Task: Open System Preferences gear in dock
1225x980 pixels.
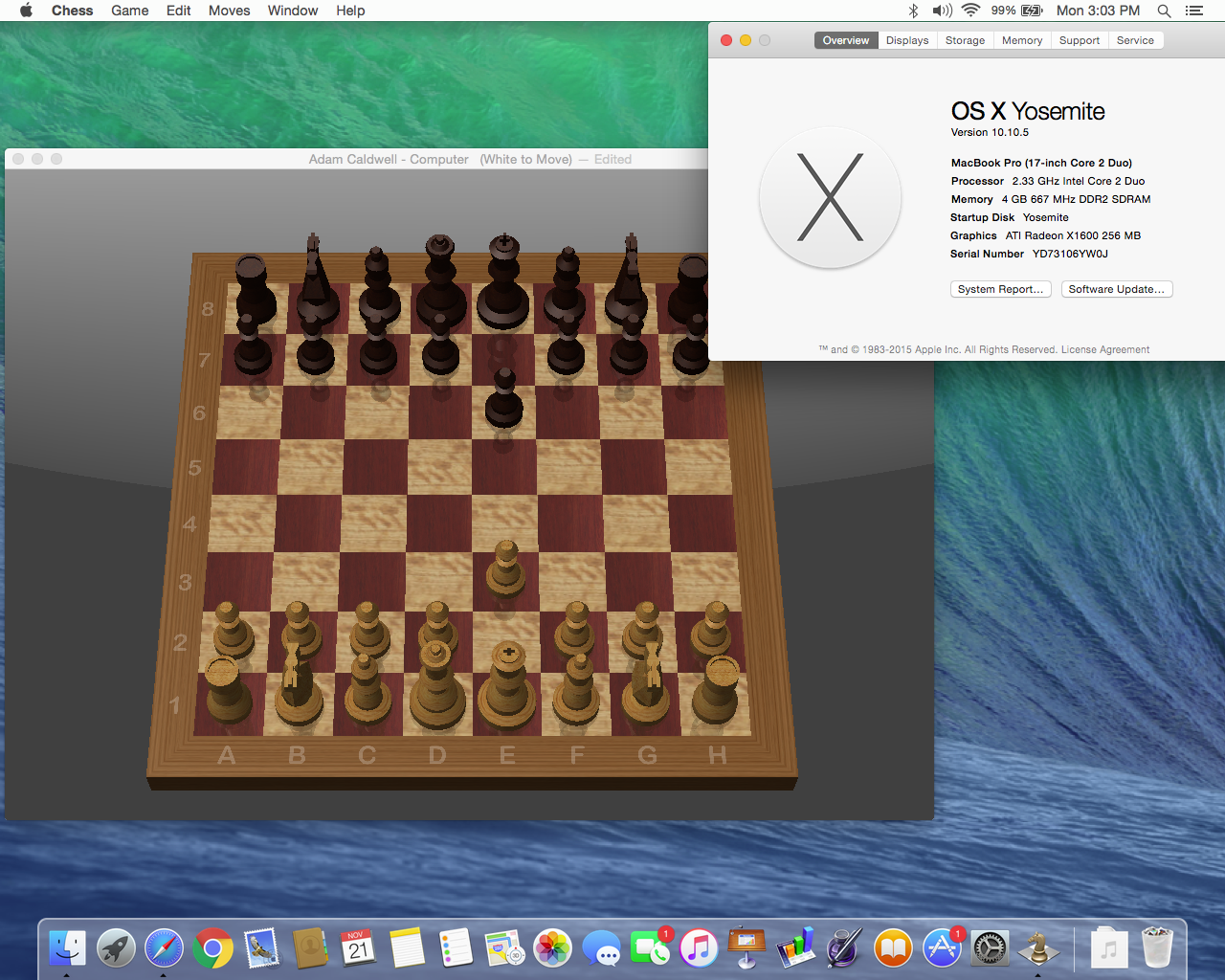Action: pyautogui.click(x=991, y=948)
